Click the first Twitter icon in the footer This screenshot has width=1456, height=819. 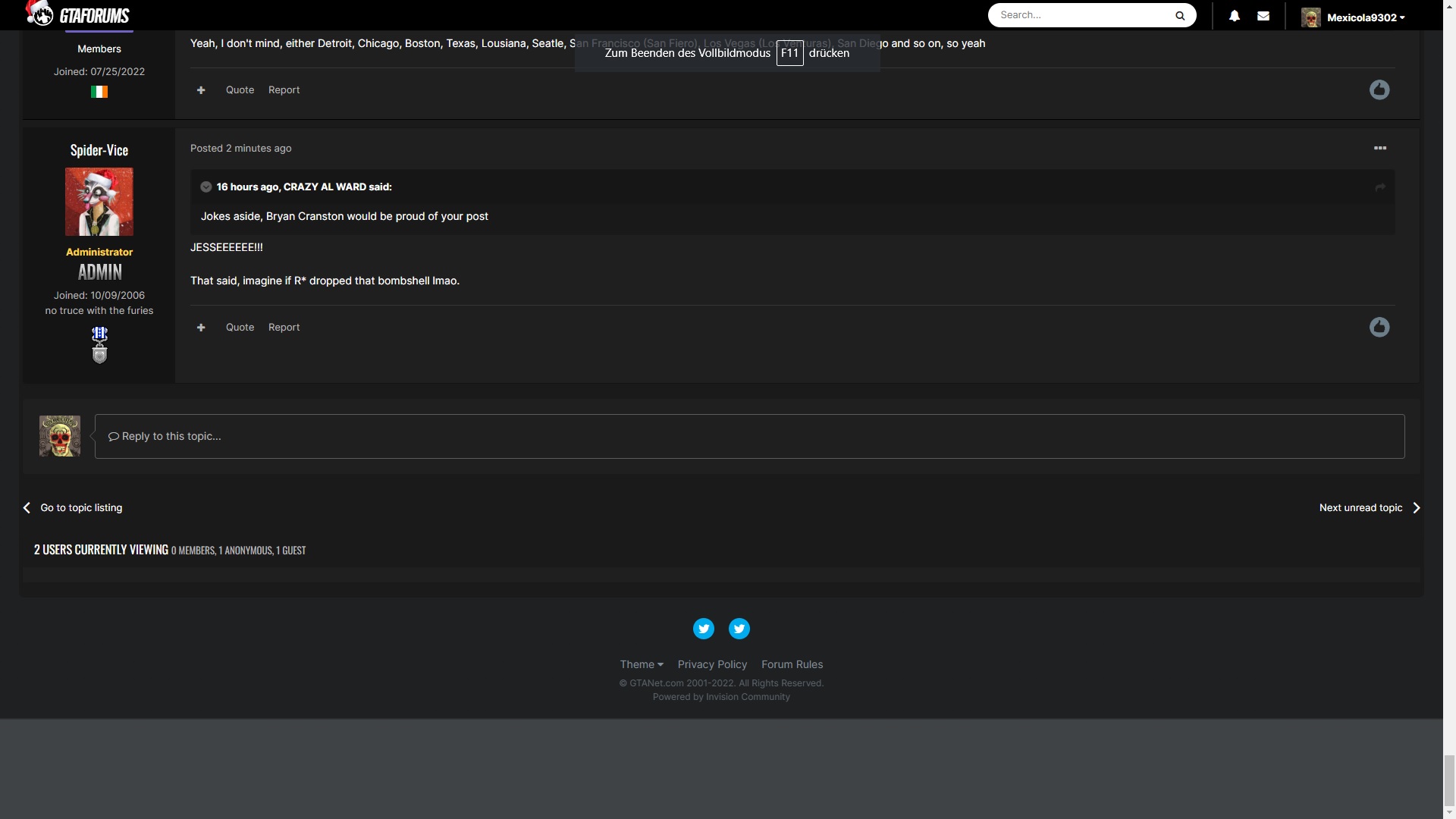(x=704, y=629)
